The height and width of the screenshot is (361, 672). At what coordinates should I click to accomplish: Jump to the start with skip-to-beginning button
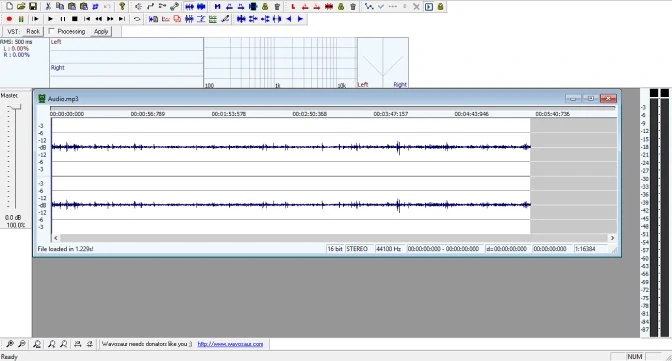[87, 19]
